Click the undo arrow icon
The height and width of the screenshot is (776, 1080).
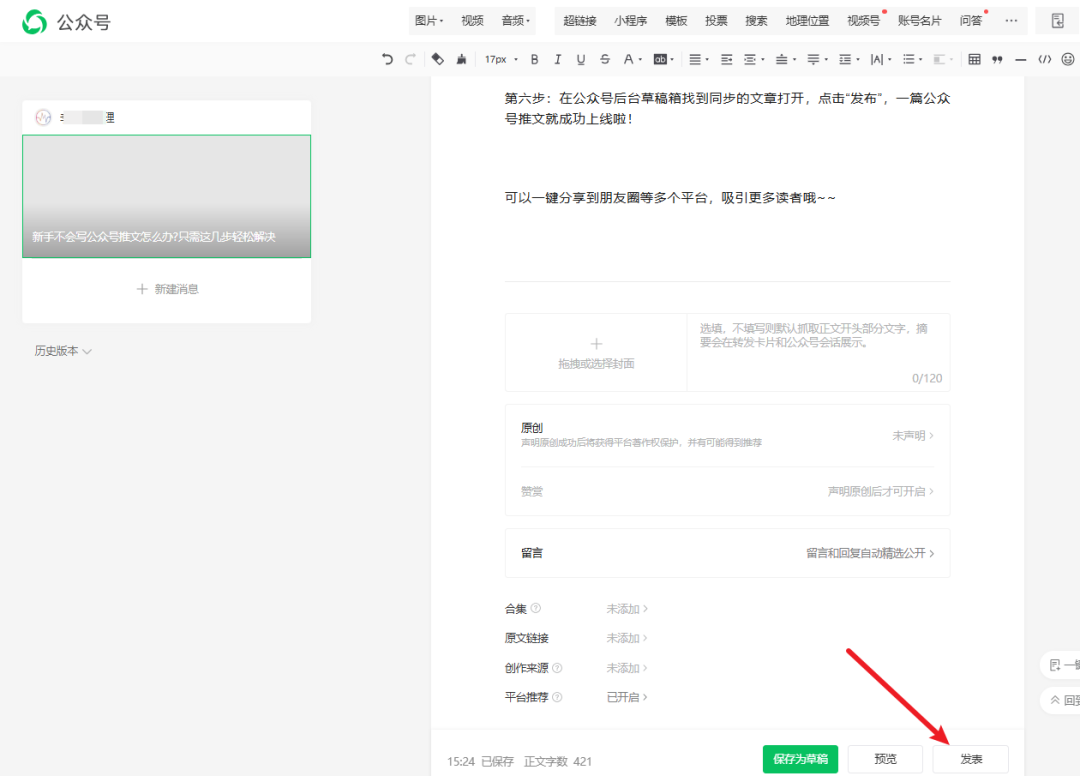tap(388, 60)
